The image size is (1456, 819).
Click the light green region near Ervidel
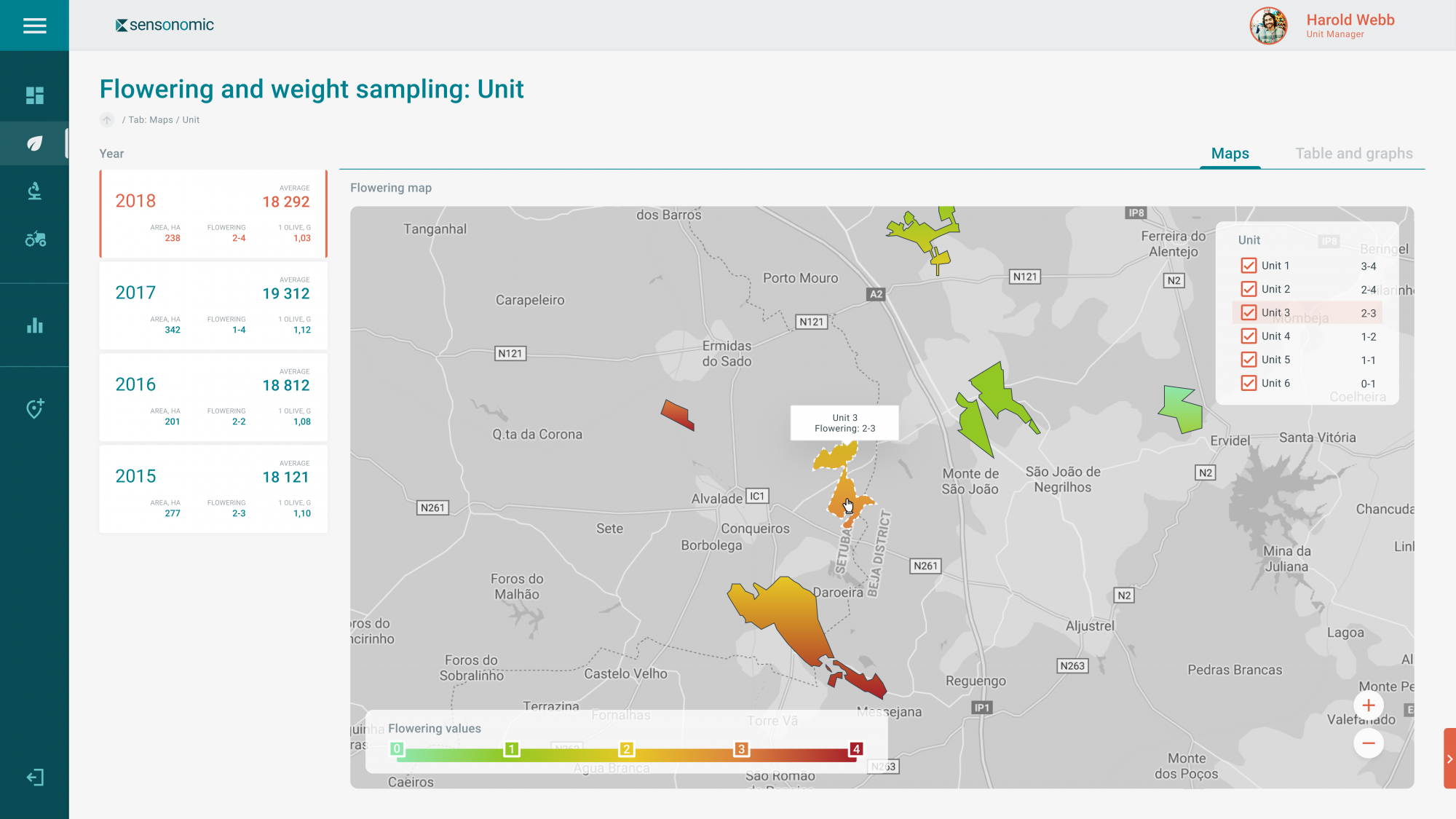[x=1183, y=410]
